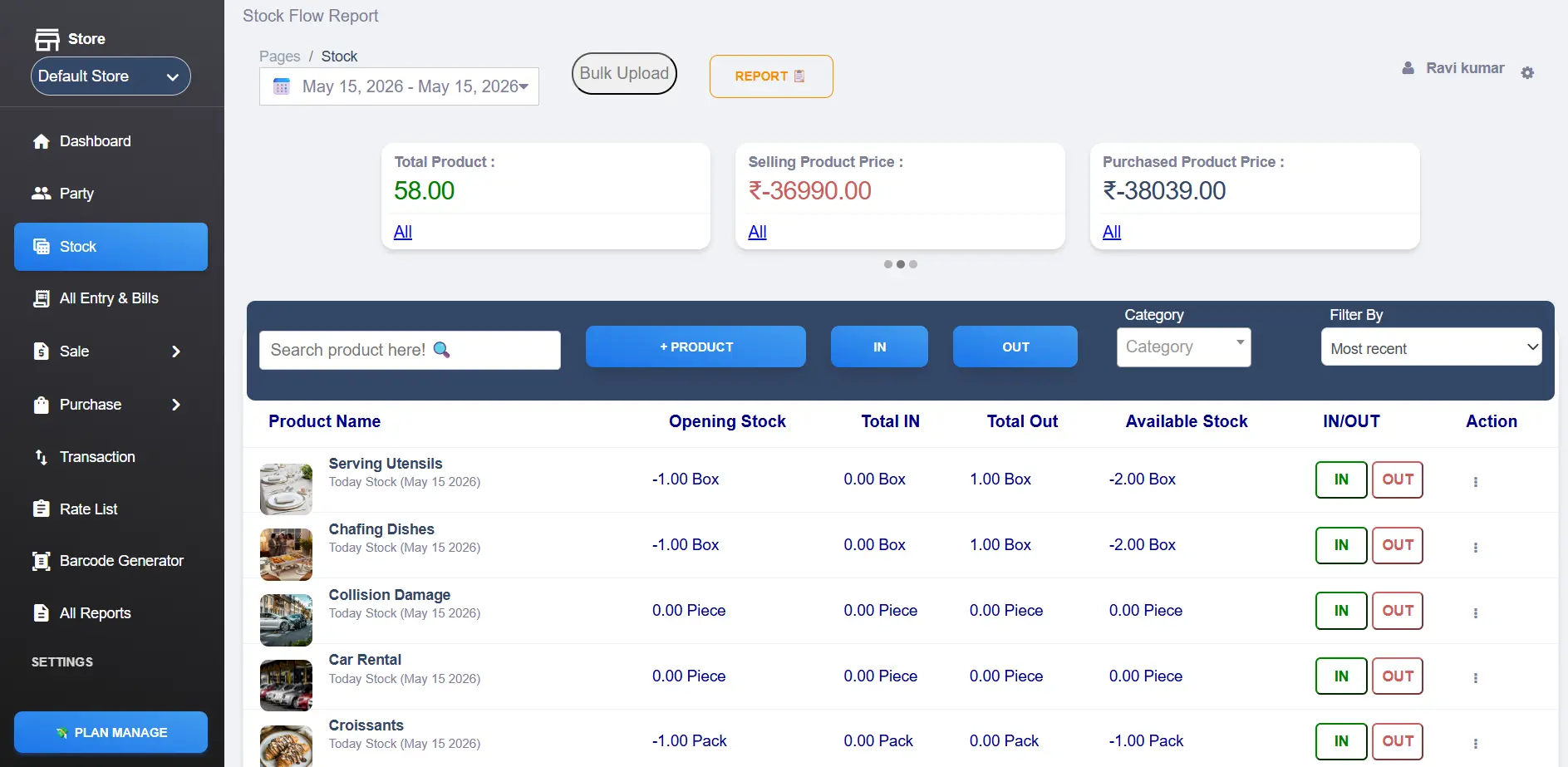
Task: Open the date range picker dropdown
Action: pyautogui.click(x=399, y=86)
